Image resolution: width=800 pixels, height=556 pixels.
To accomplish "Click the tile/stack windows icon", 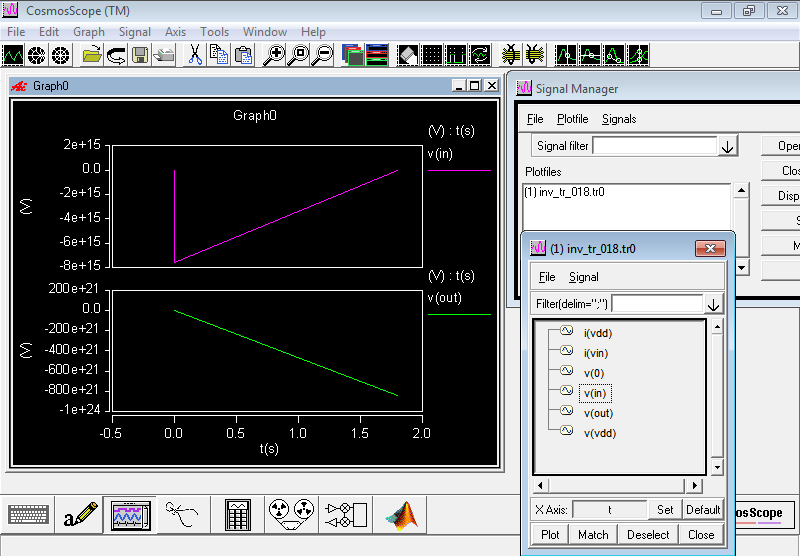I will point(377,55).
